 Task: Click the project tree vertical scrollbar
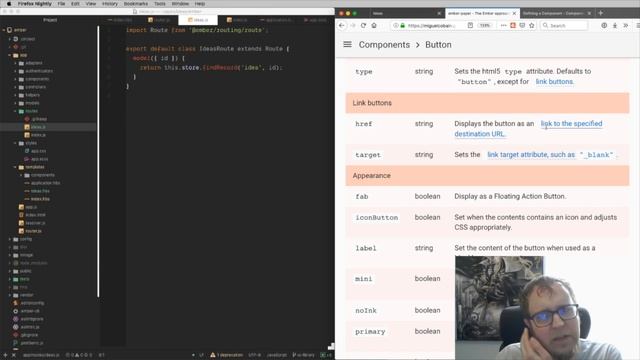[x=98, y=161]
